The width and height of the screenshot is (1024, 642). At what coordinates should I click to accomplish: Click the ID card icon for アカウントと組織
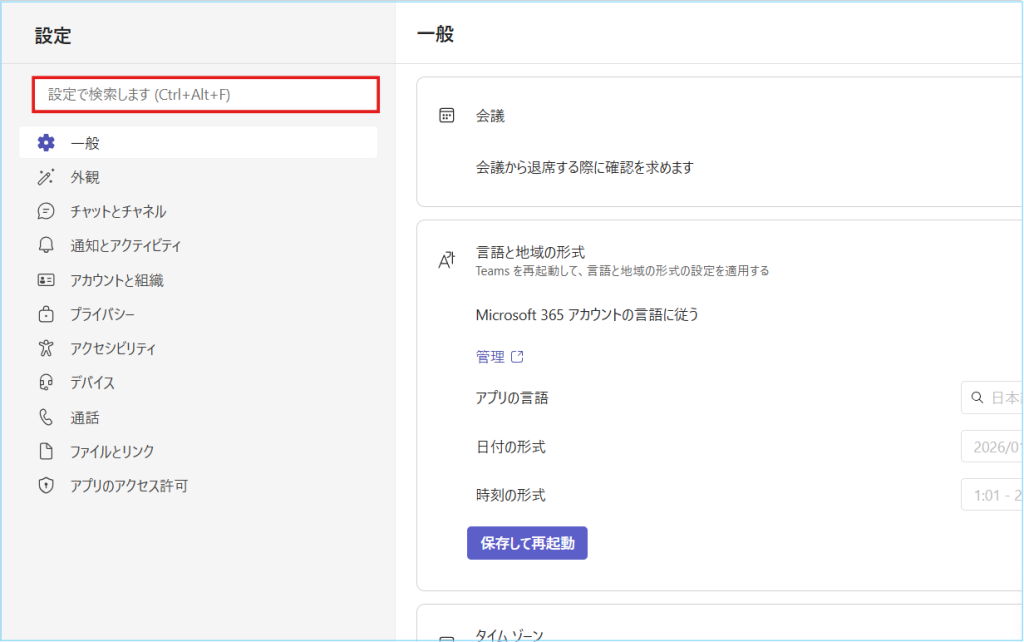46,280
